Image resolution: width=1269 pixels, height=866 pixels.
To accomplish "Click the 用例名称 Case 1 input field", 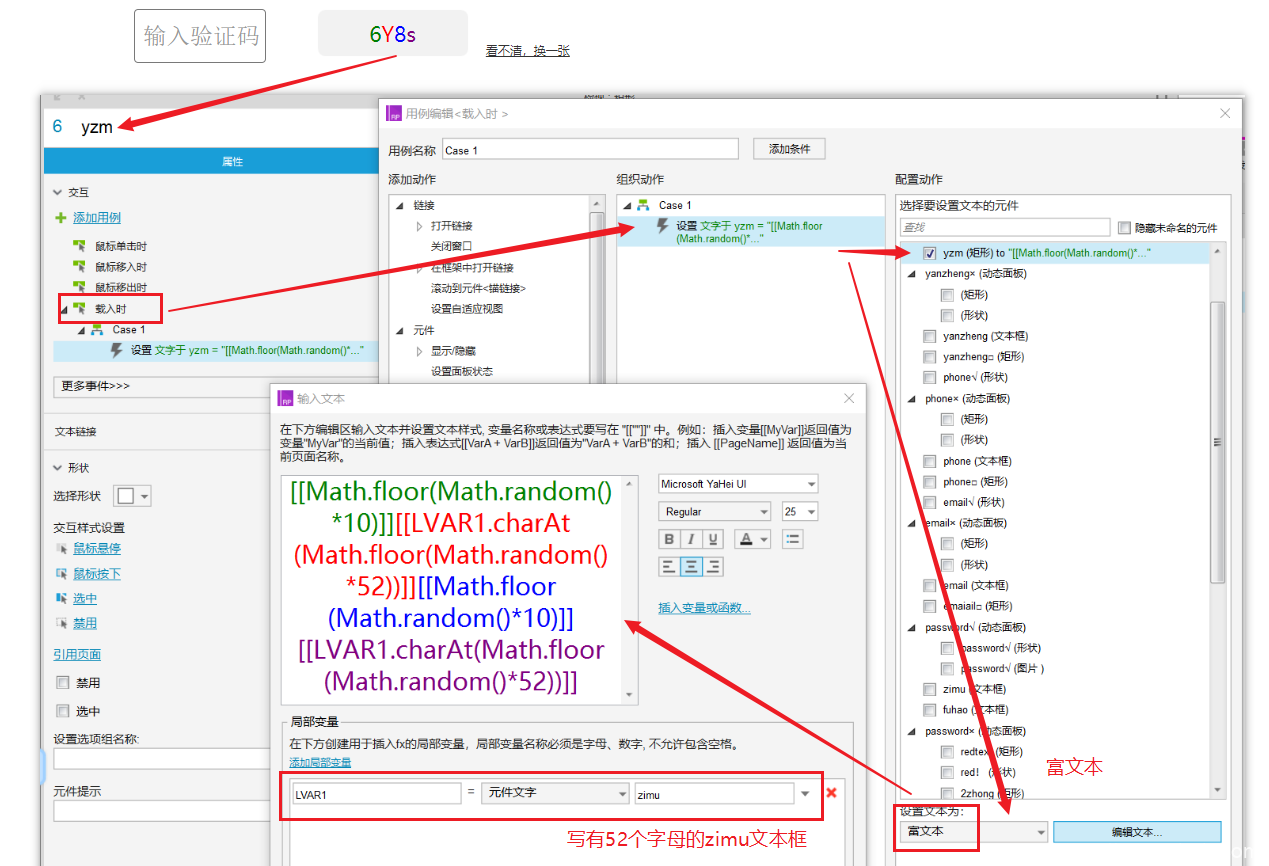I will coord(589,150).
